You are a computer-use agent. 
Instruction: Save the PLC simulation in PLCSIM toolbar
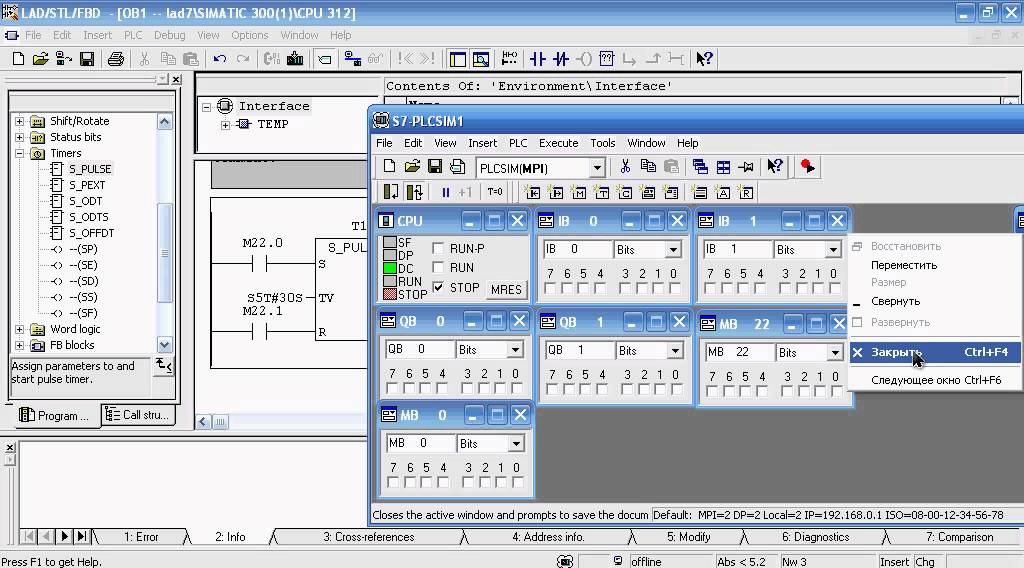pos(435,166)
